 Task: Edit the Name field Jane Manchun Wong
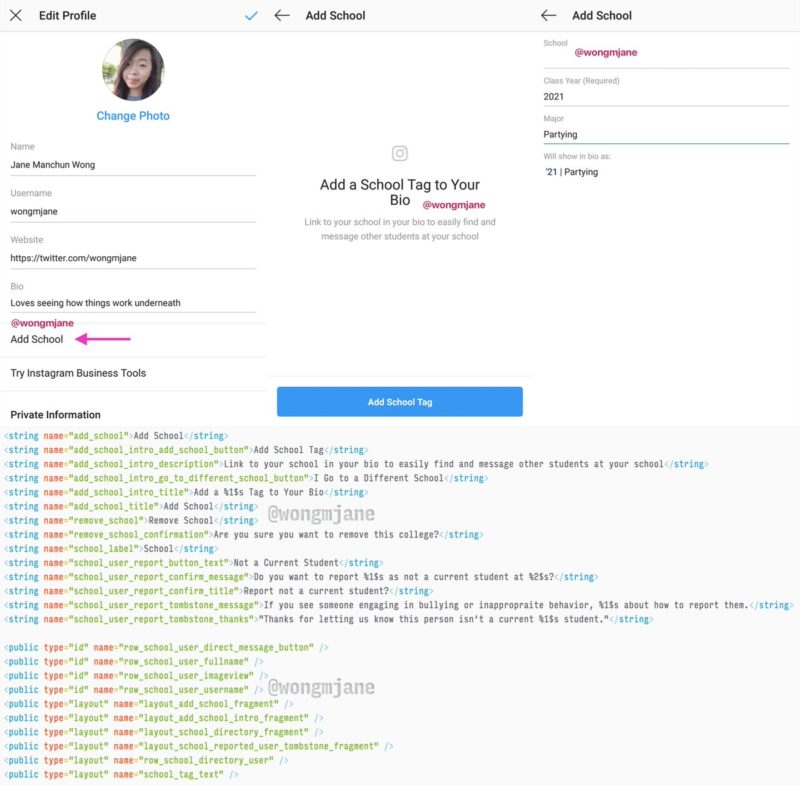click(x=133, y=165)
